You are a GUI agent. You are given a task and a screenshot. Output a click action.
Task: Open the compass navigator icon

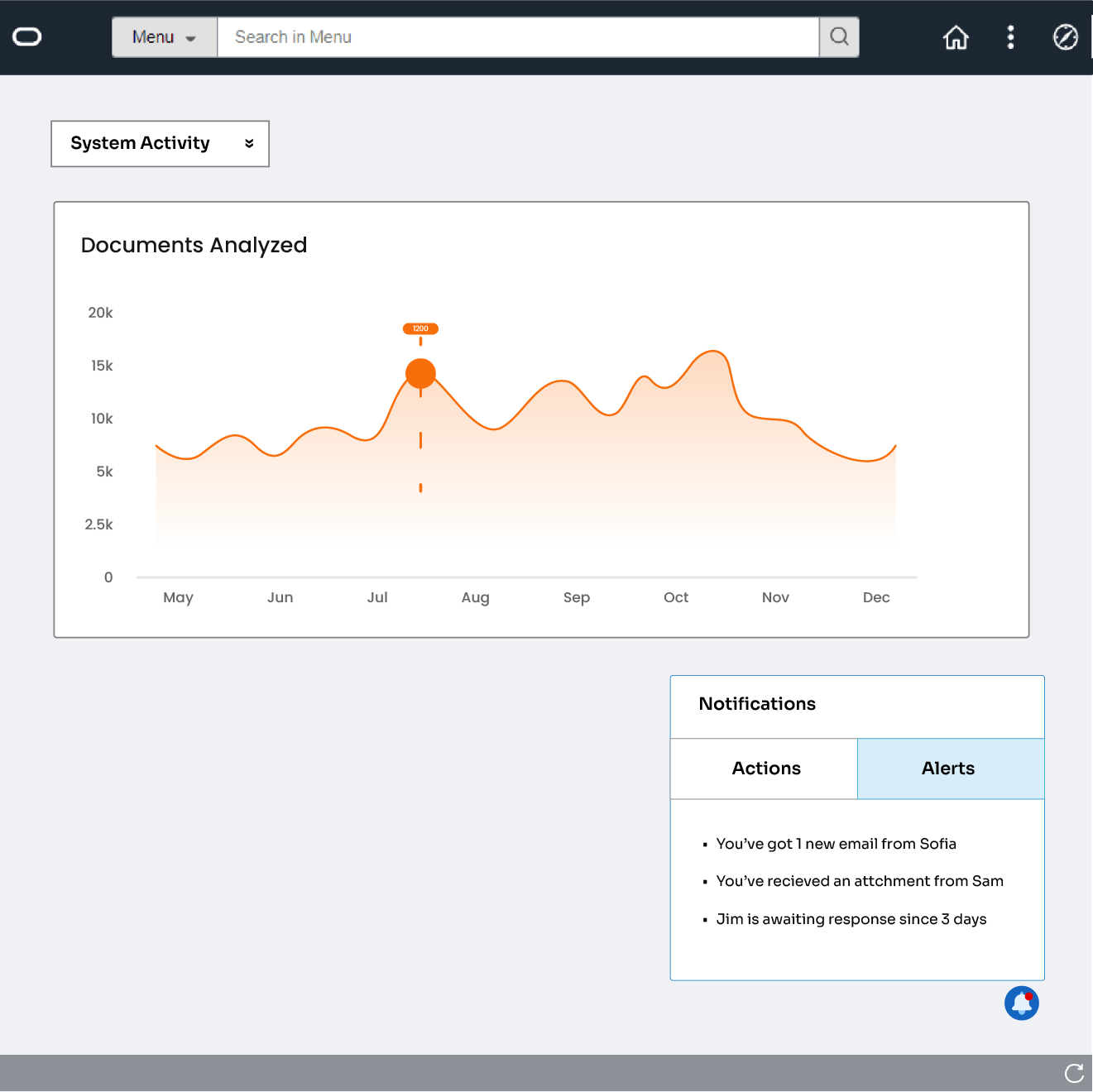click(1065, 37)
